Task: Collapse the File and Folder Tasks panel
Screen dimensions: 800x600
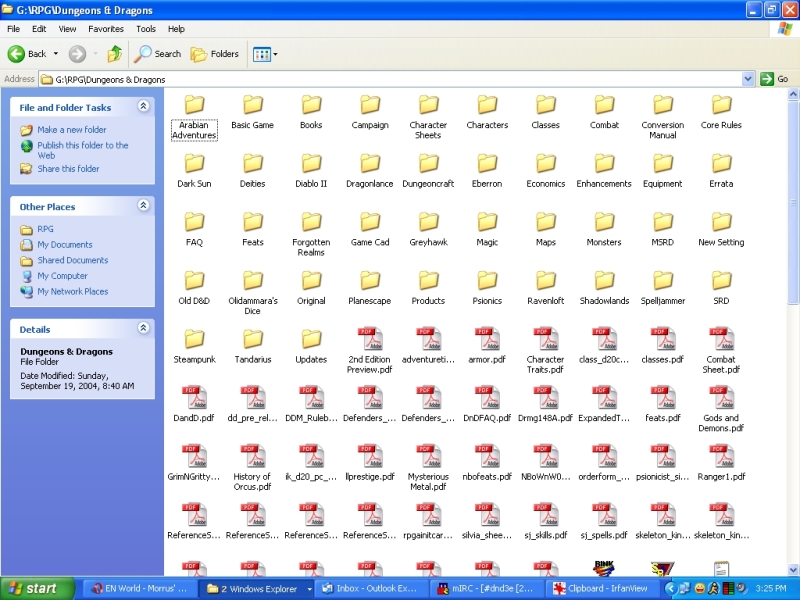Action: tap(143, 106)
